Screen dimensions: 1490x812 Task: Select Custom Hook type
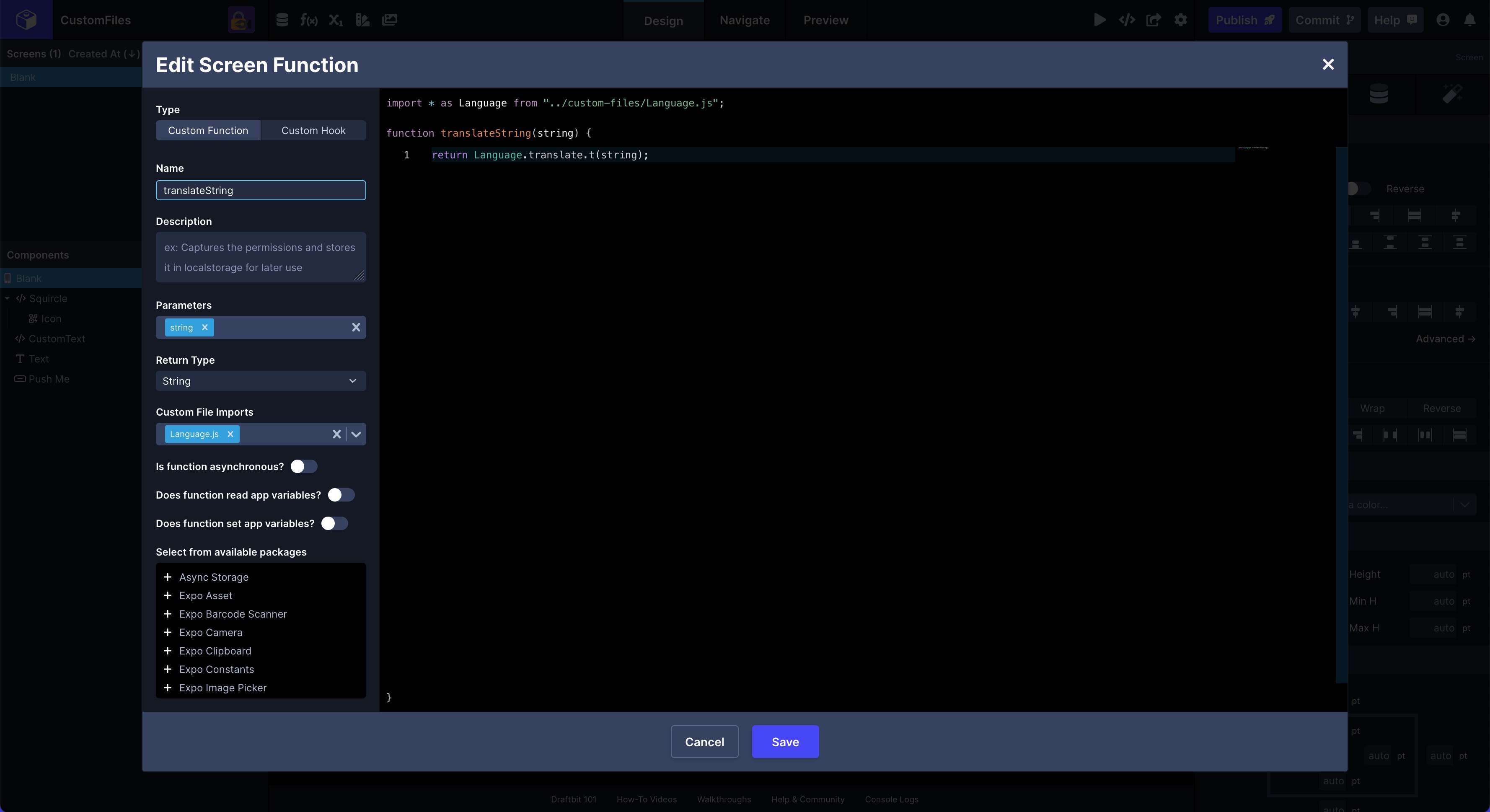(313, 130)
